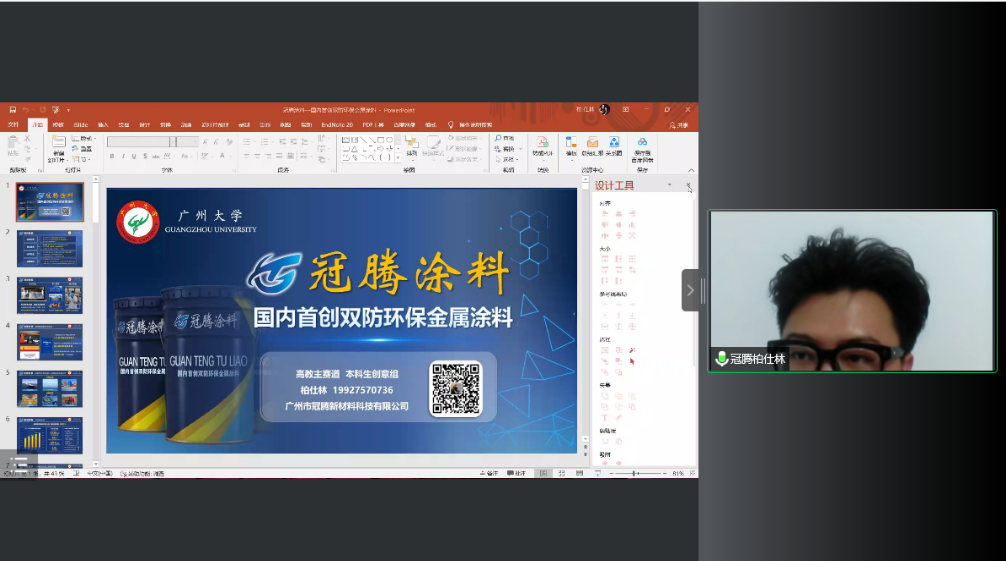Viewport: 1006px width, 561px height.
Task: Undo the last action
Action: pos(26,110)
